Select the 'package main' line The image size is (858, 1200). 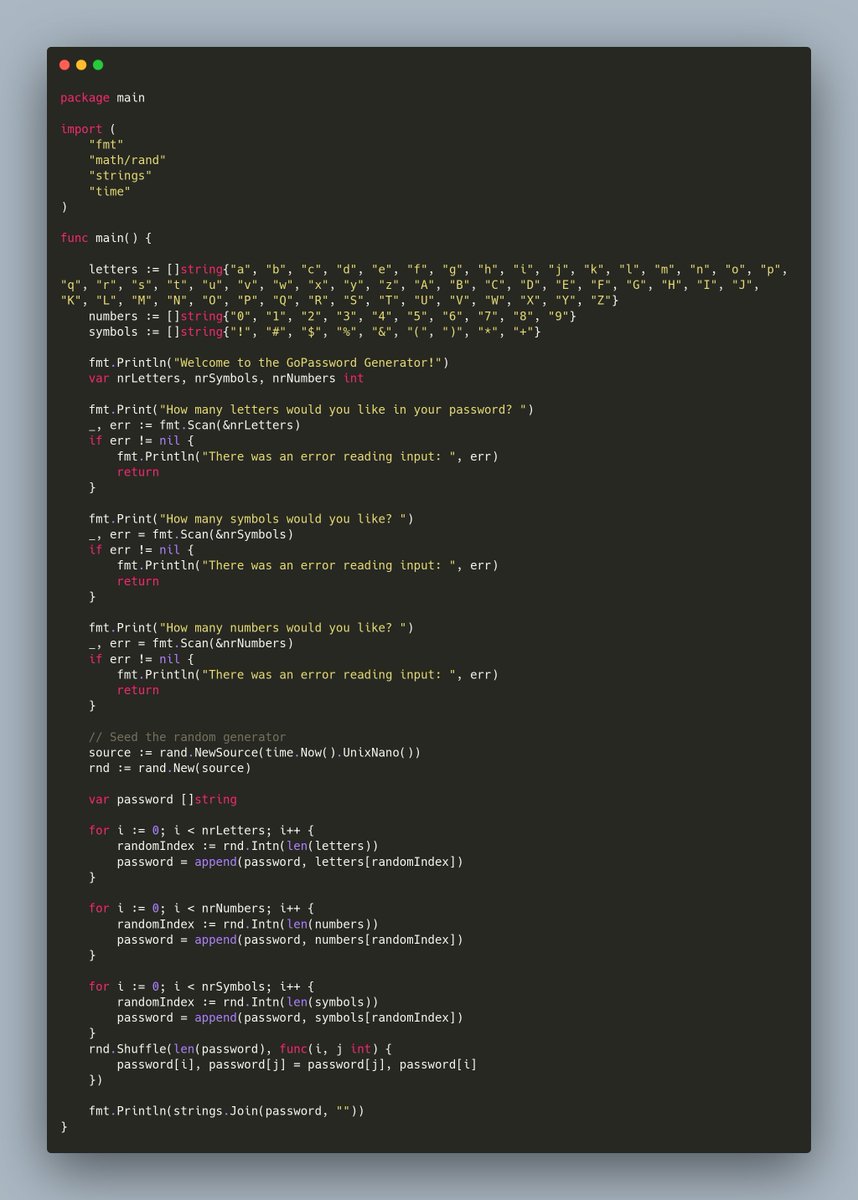tap(102, 98)
